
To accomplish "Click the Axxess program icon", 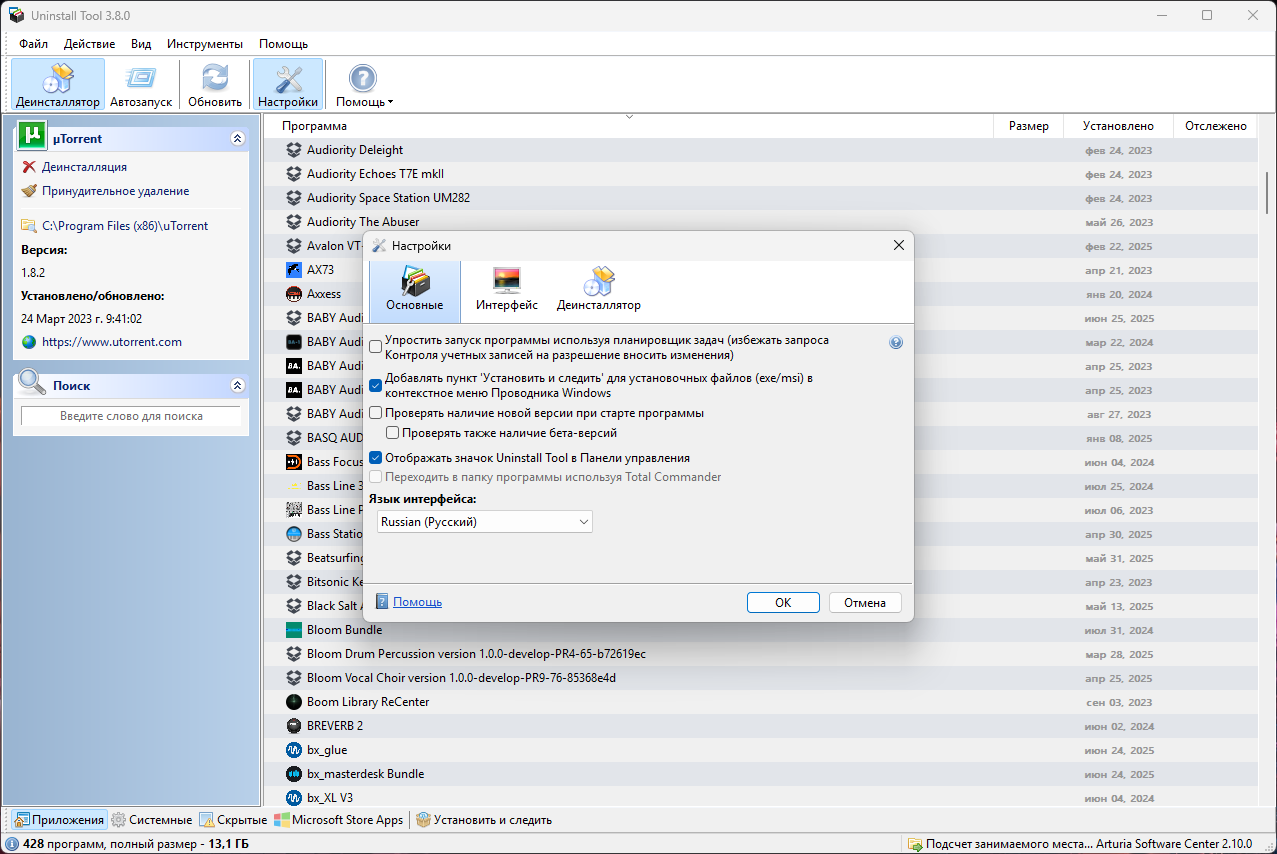I will (294, 294).
